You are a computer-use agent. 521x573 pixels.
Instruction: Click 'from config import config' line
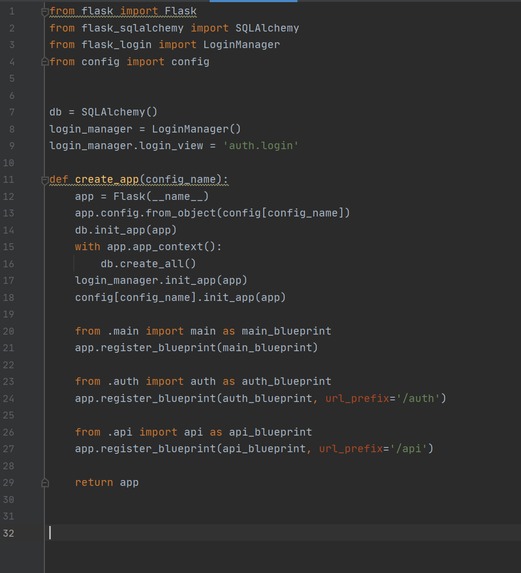[129, 62]
